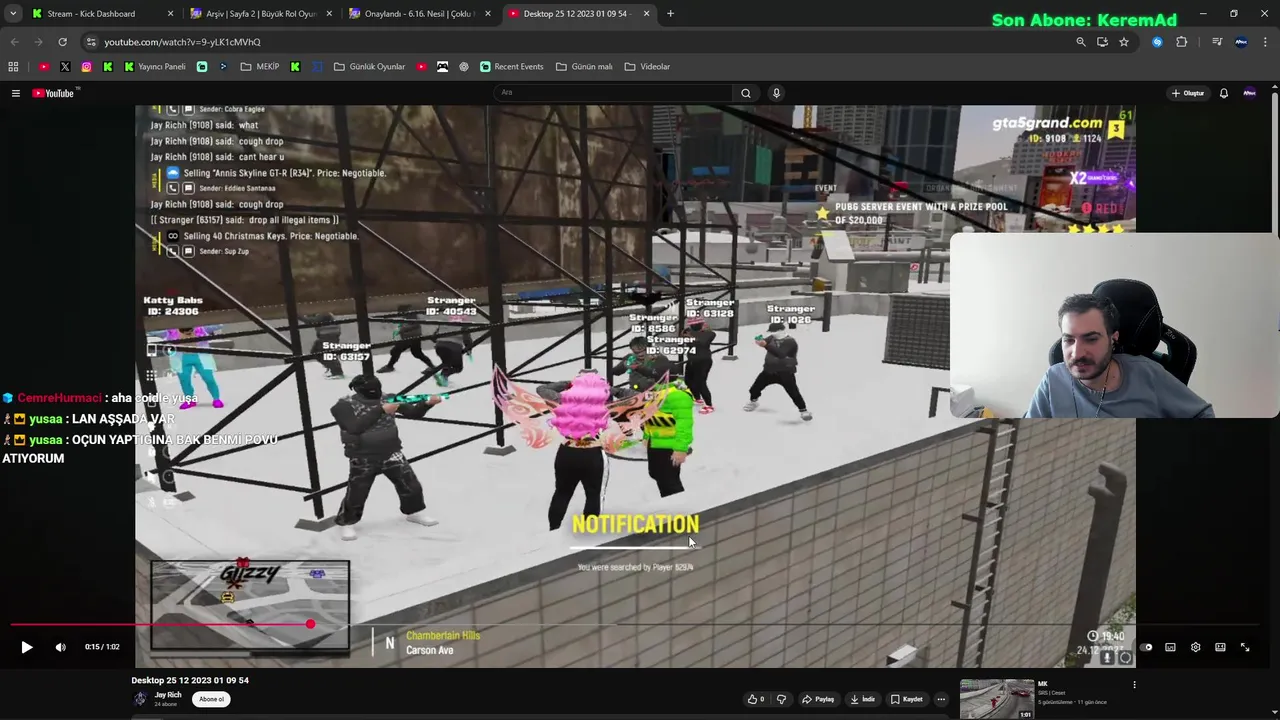Click install app icon in address bar
This screenshot has height=720, width=1280.
coord(1102,42)
